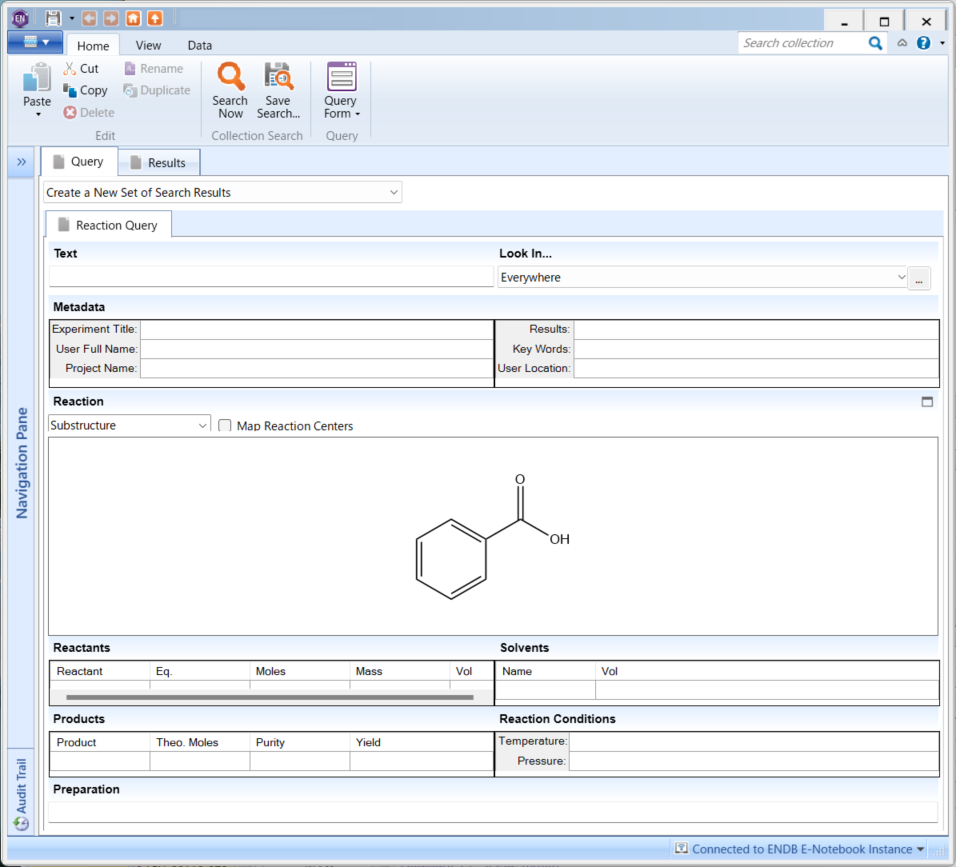Image resolution: width=956 pixels, height=867 pixels.
Task: Click the blue Help question mark icon
Action: [x=923, y=43]
